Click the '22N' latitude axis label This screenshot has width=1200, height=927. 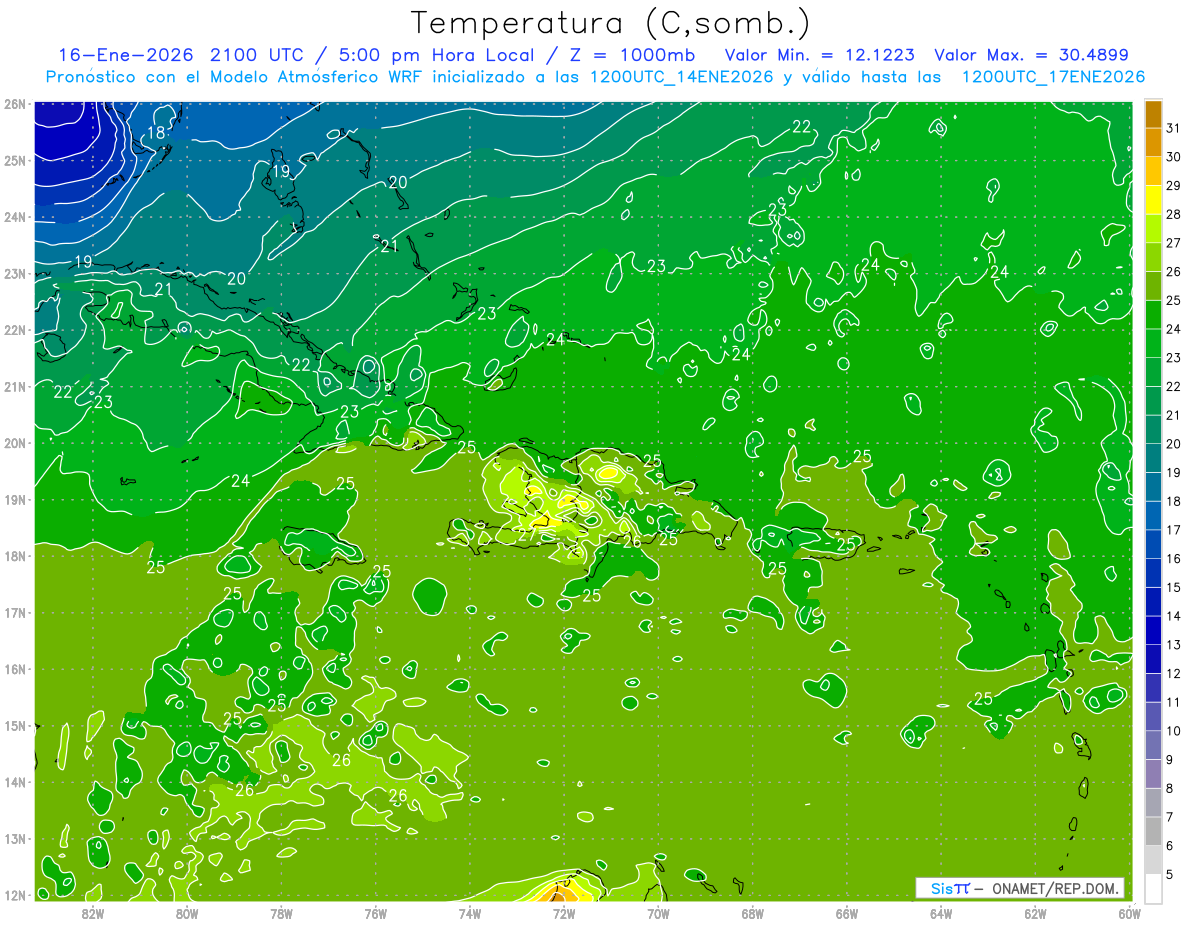pos(14,330)
